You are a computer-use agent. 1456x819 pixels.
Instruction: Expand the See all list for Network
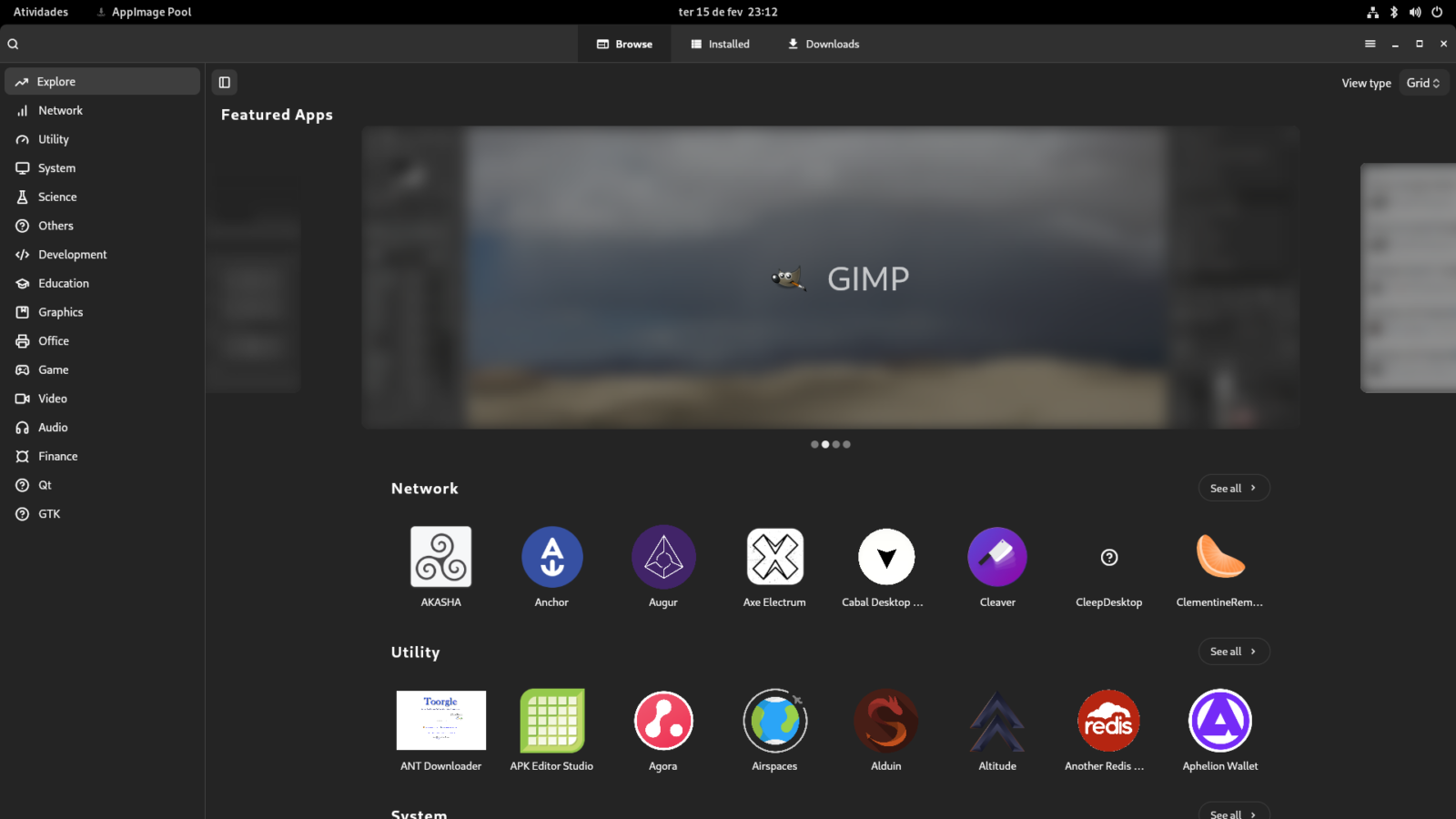pyautogui.click(x=1233, y=488)
